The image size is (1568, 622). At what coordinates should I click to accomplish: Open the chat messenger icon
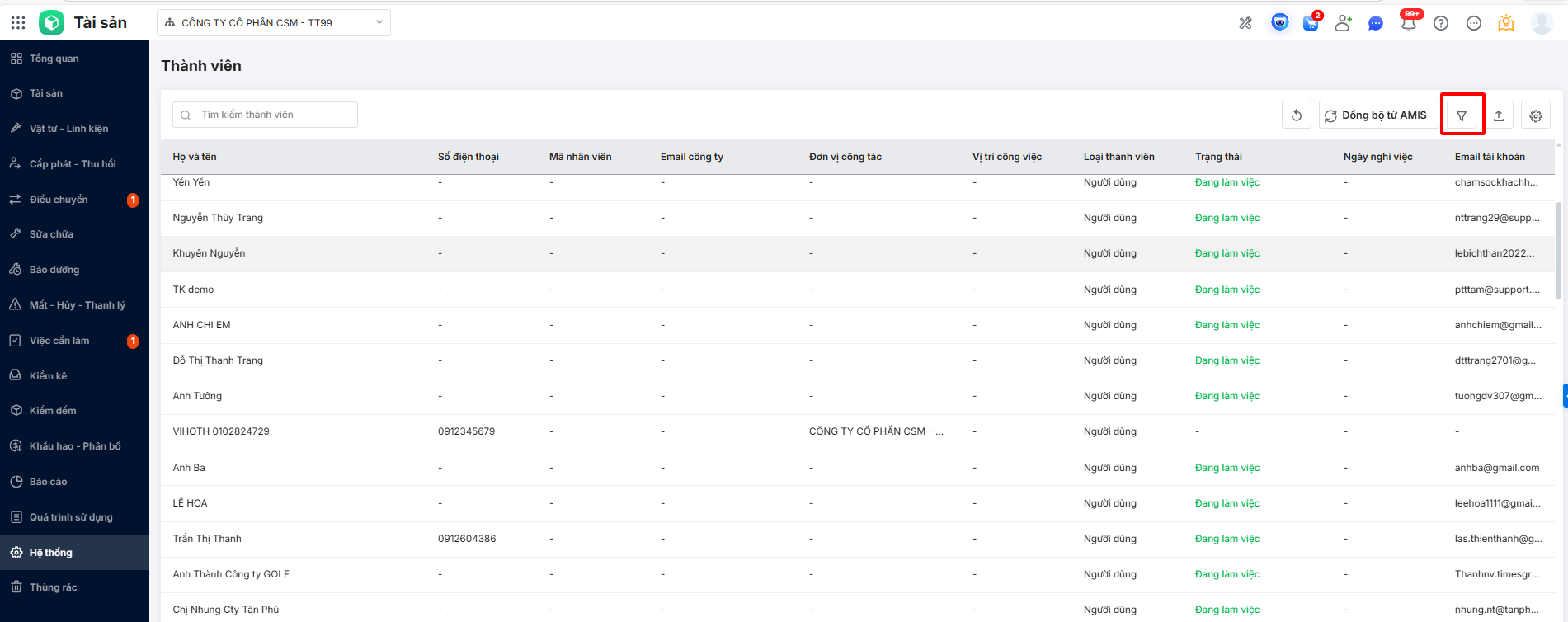point(1375,23)
